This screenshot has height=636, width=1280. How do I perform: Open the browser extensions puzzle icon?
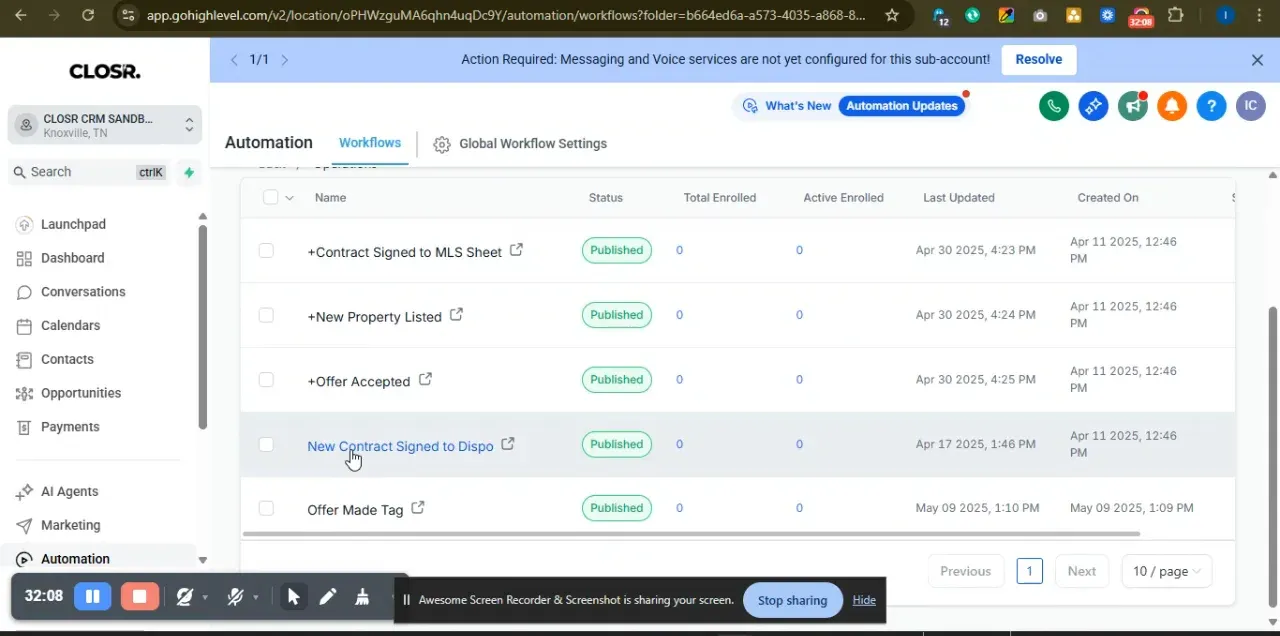[1176, 15]
